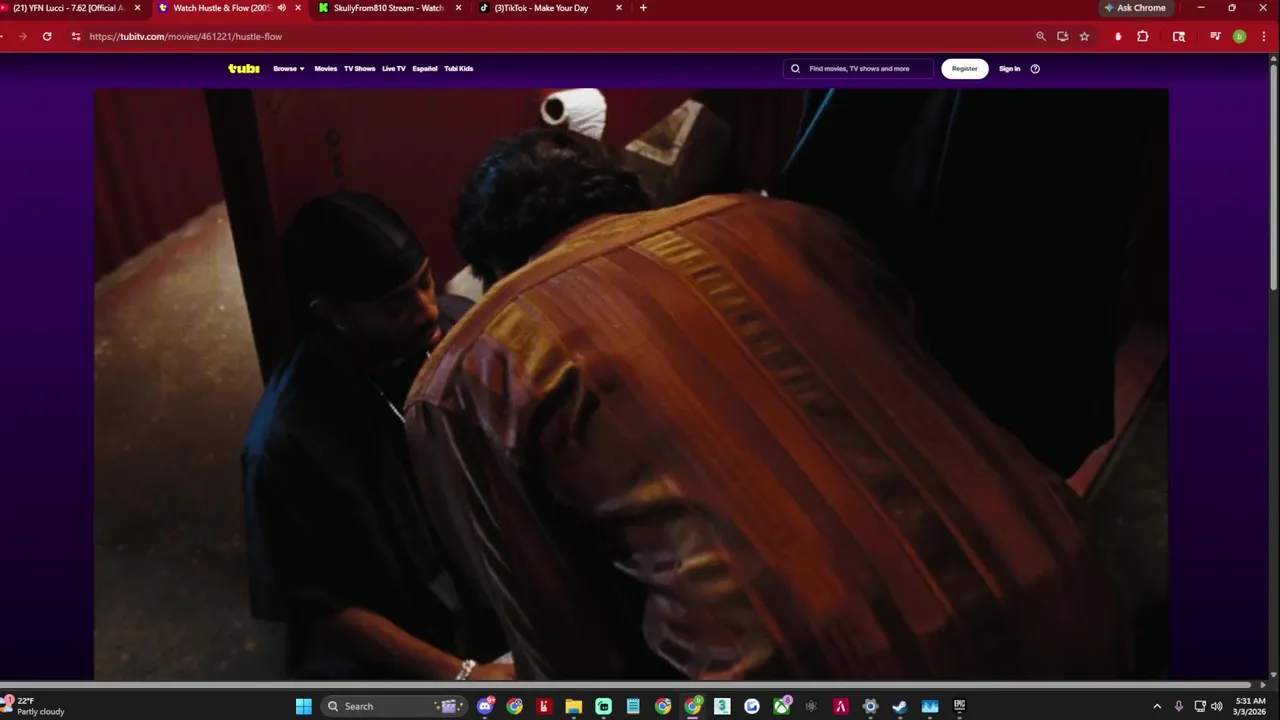Click the Sign In link

click(x=1010, y=69)
